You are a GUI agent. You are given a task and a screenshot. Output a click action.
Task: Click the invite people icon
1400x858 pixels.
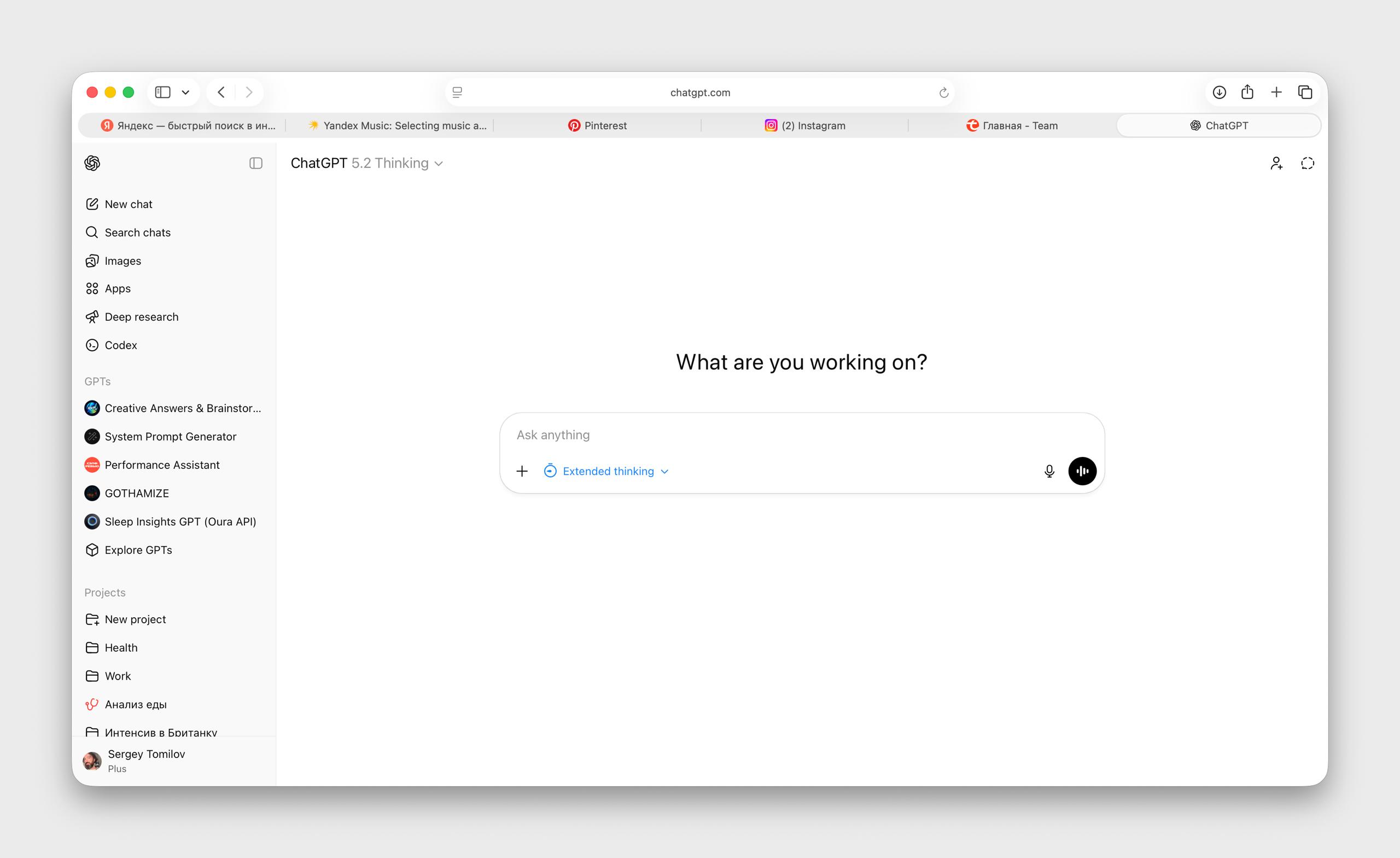point(1276,163)
